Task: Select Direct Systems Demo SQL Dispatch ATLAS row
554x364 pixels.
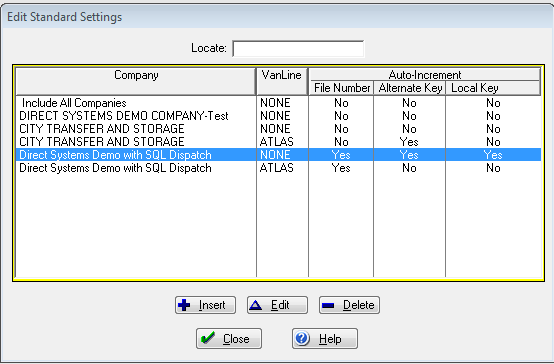Action: point(278,168)
